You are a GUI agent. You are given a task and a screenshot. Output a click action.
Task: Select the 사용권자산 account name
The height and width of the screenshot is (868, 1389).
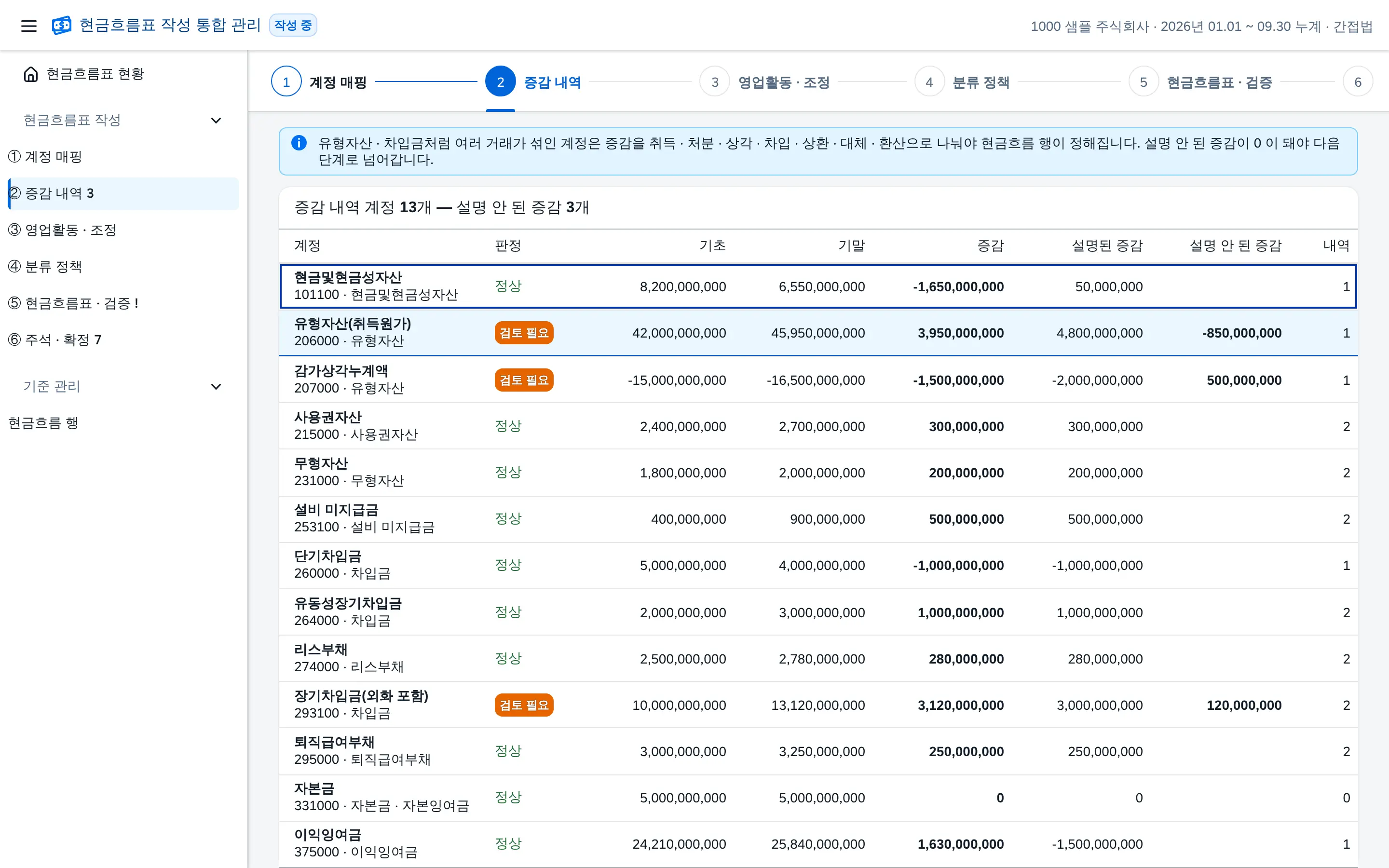click(328, 417)
